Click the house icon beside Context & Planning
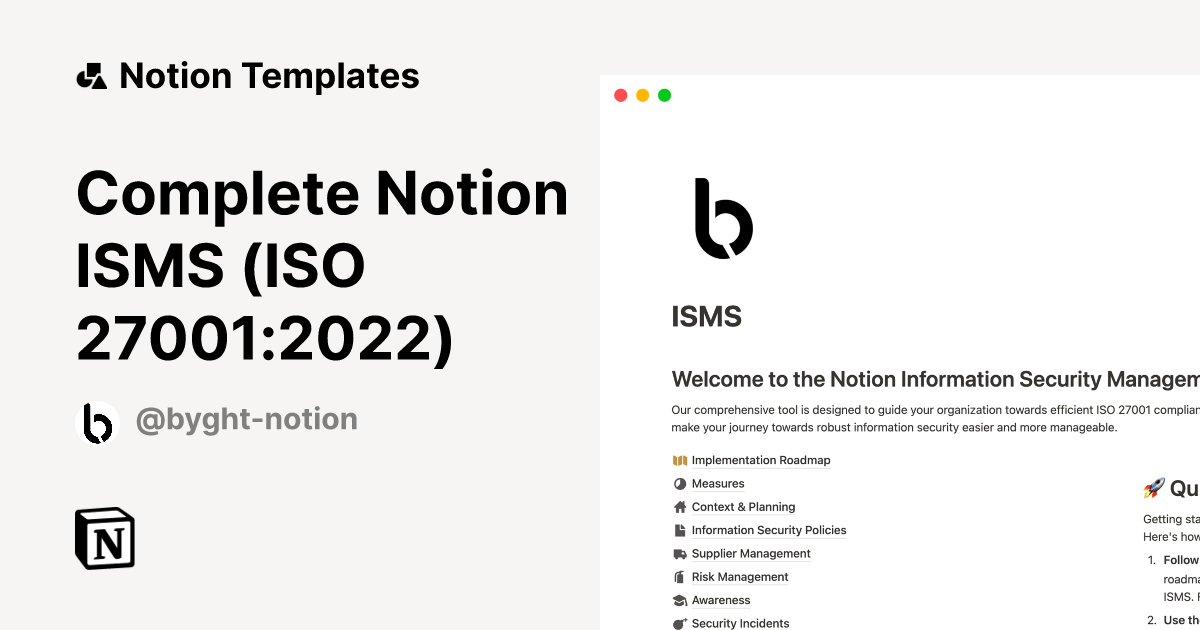1200x630 pixels. (679, 507)
